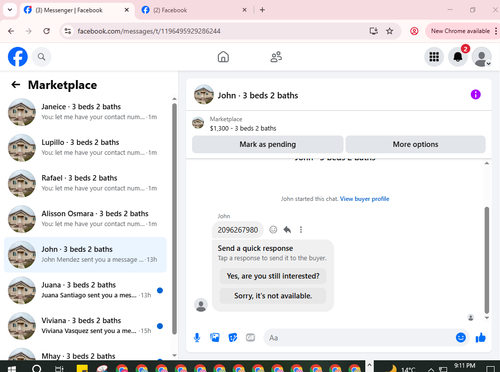
Task: Open Viviana Vasquez's unread conversation
Action: (x=85, y=326)
